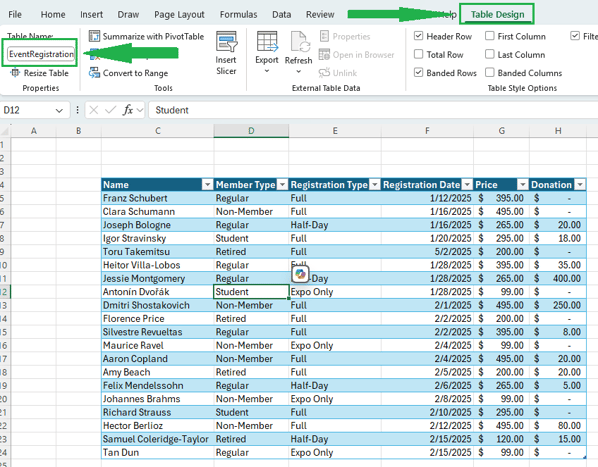The width and height of the screenshot is (598, 467).
Task: Toggle the Banded Rows checkbox
Action: 418,72
